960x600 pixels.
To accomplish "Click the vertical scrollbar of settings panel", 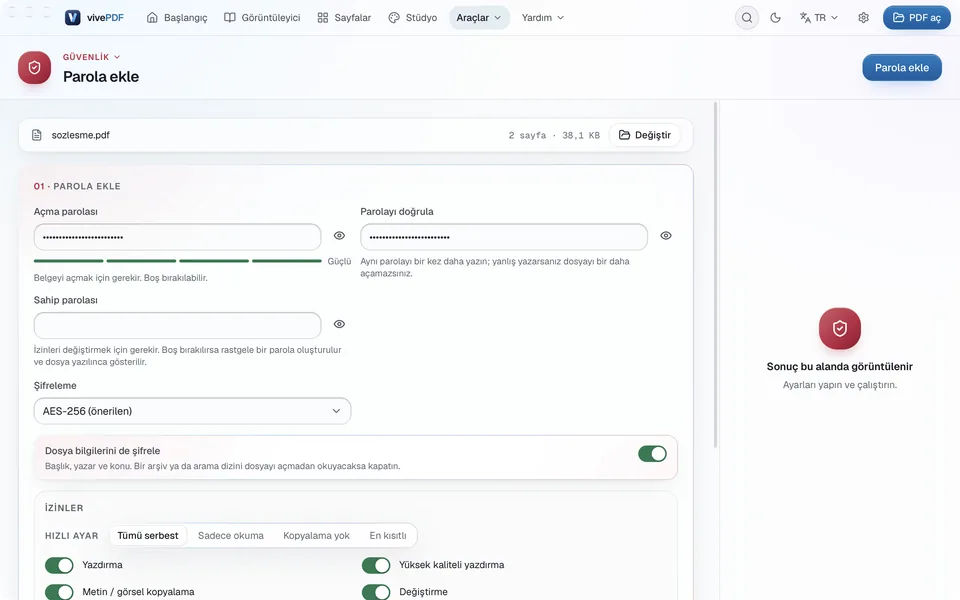I will [x=715, y=276].
